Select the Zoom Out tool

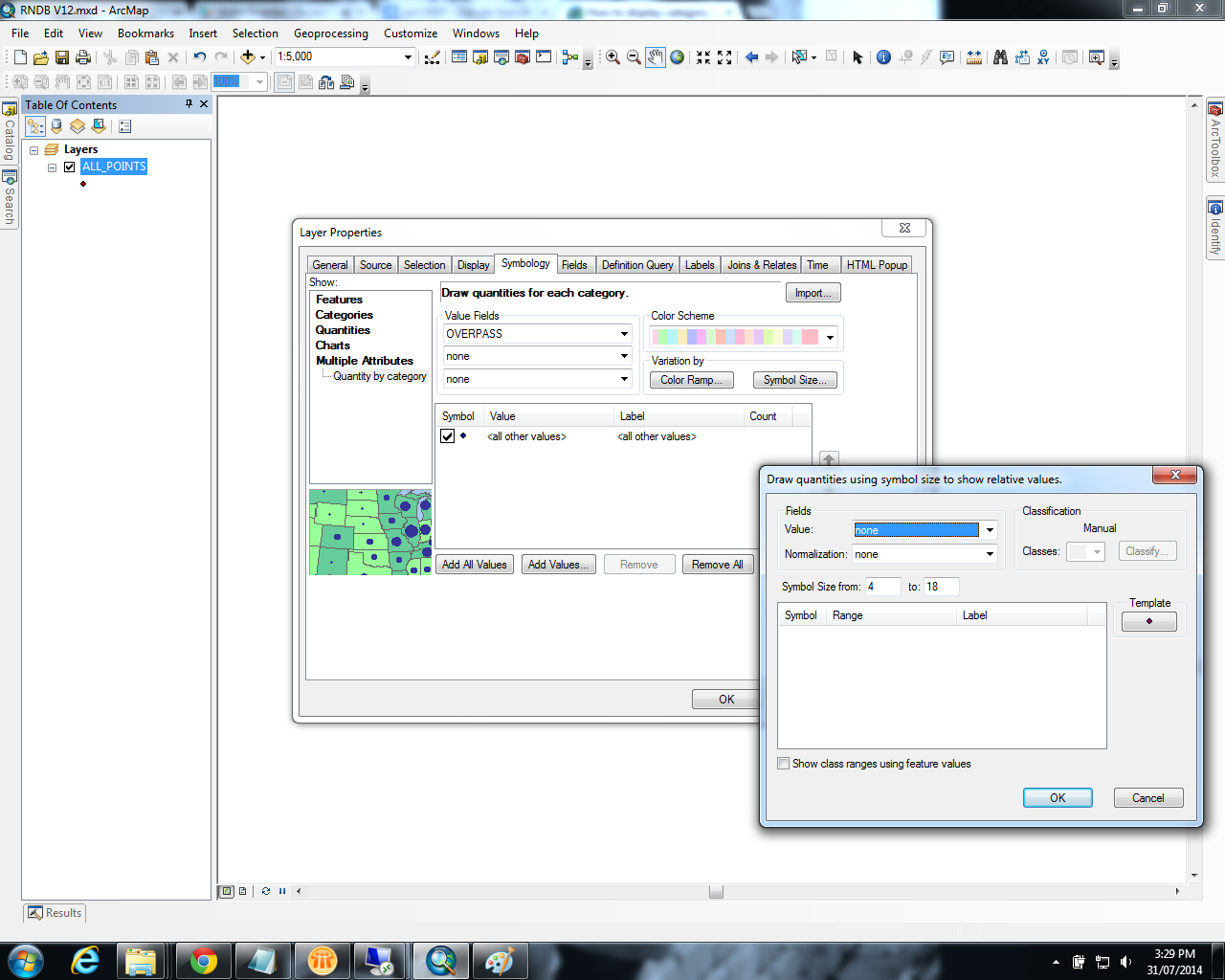(634, 57)
